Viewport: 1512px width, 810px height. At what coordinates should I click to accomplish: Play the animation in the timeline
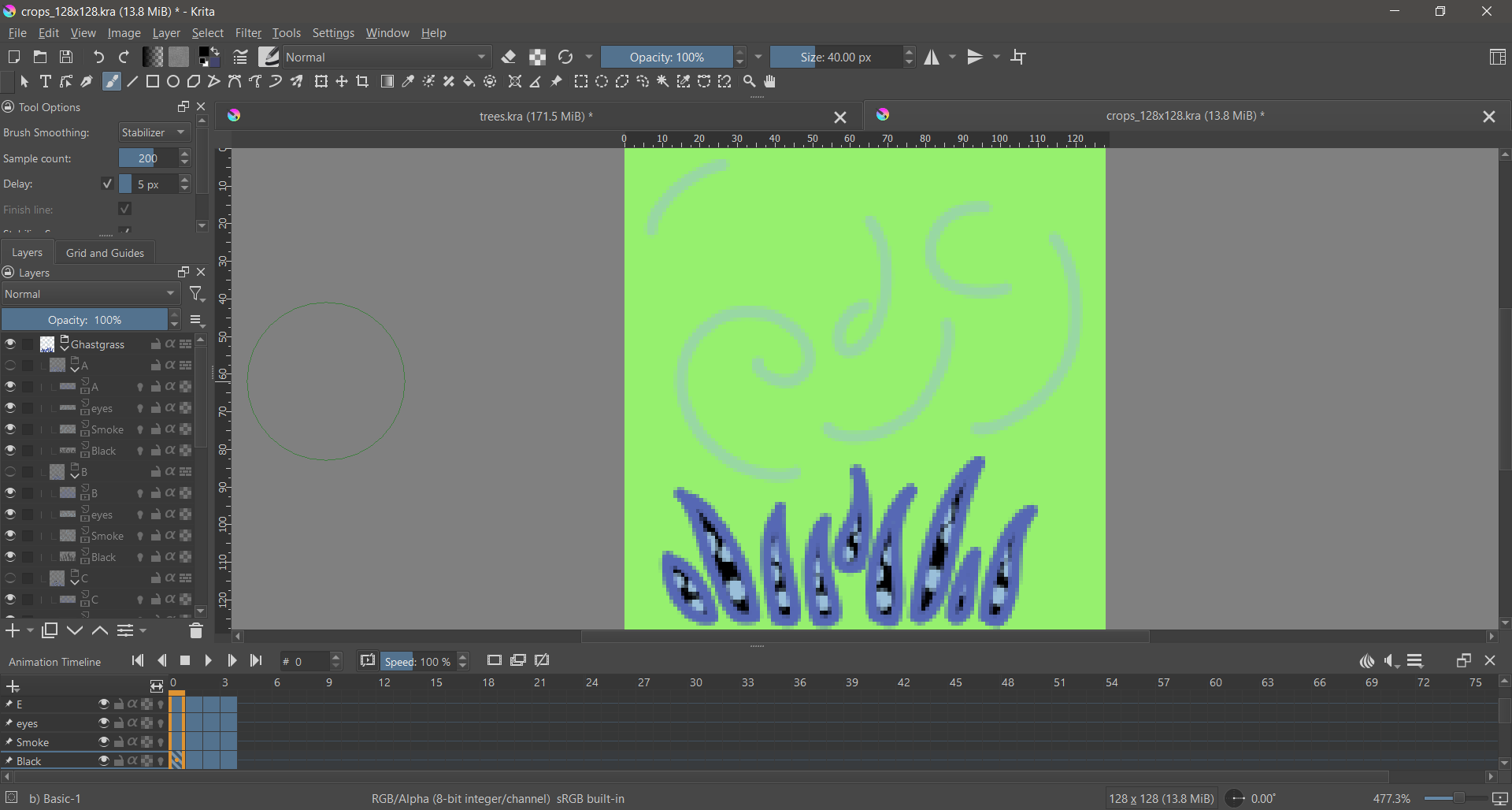coord(208,661)
